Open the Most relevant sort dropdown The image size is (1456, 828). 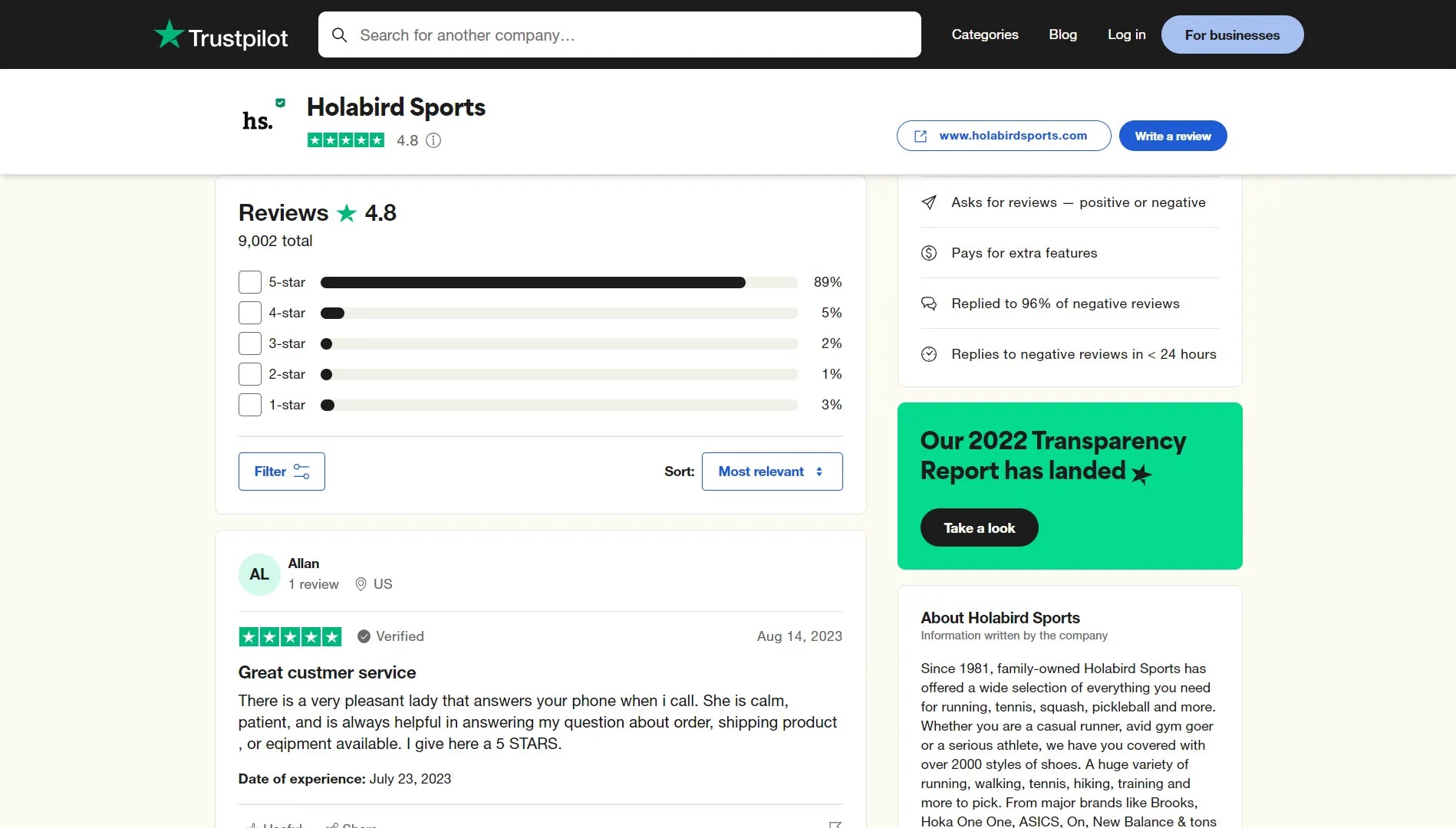[x=772, y=472]
